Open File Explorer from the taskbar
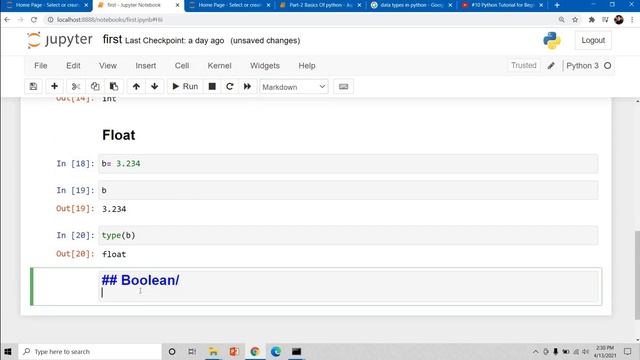 213,351
